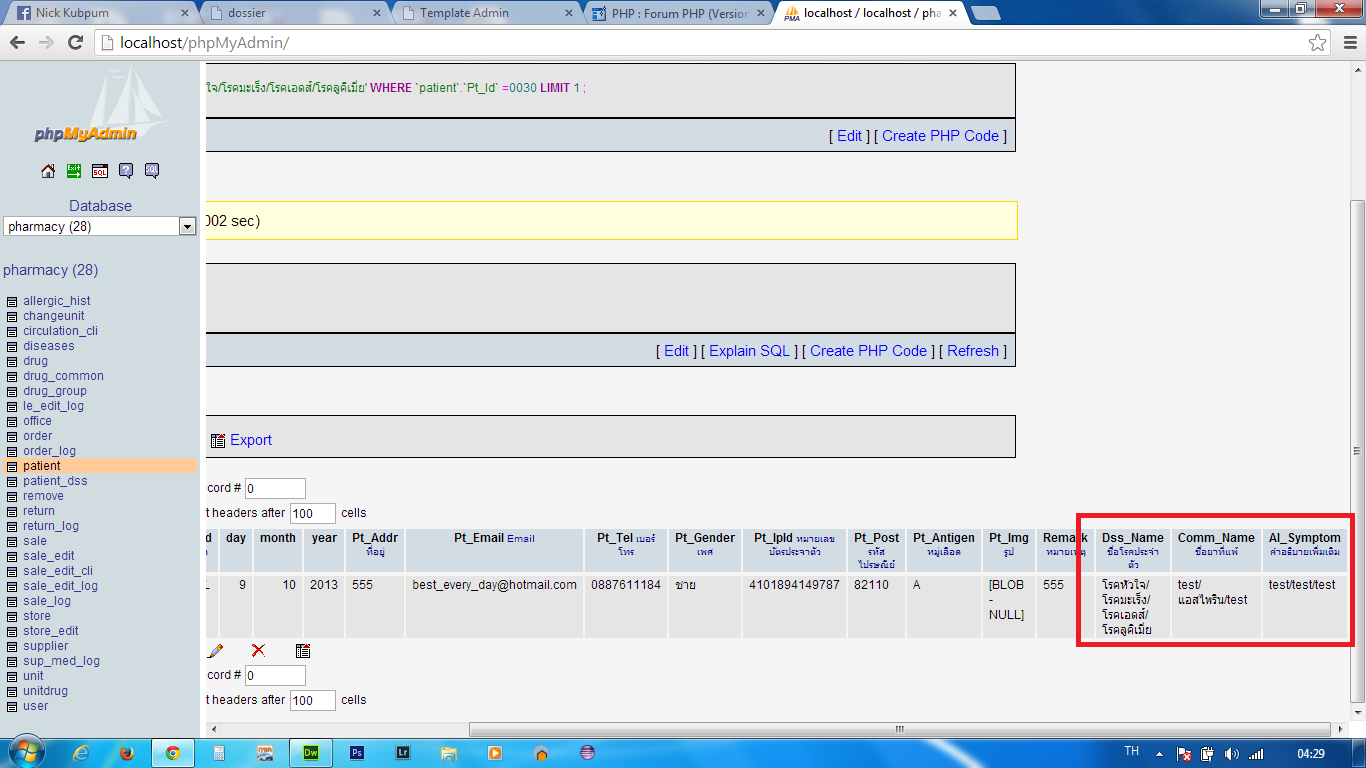The image size is (1366, 768).
Task: Go back with the browser back arrow
Action: point(17,43)
